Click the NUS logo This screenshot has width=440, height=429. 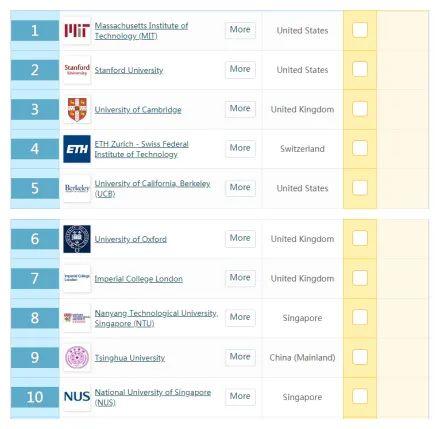point(77,397)
